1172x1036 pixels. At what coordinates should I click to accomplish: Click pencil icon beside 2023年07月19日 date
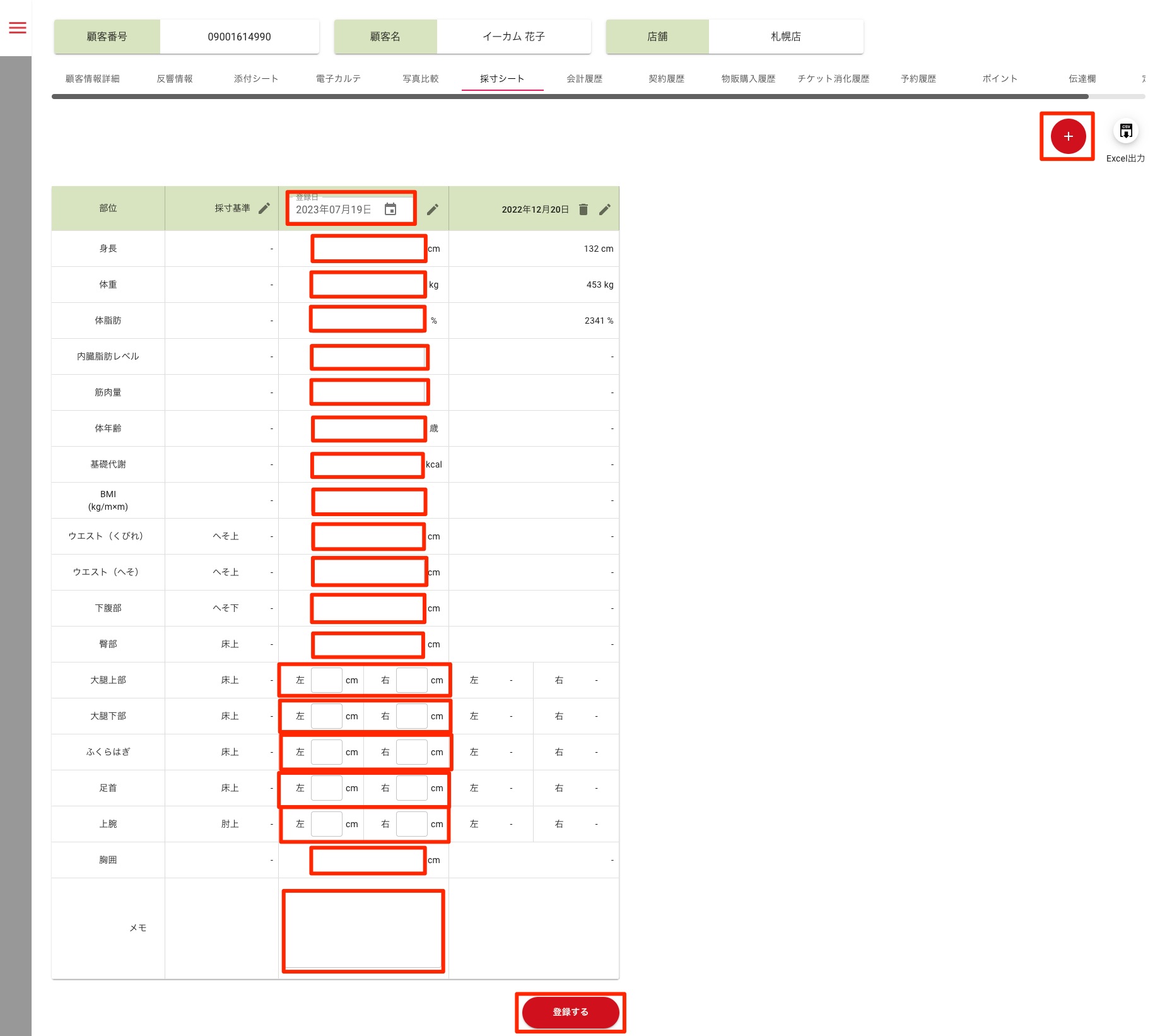point(433,209)
